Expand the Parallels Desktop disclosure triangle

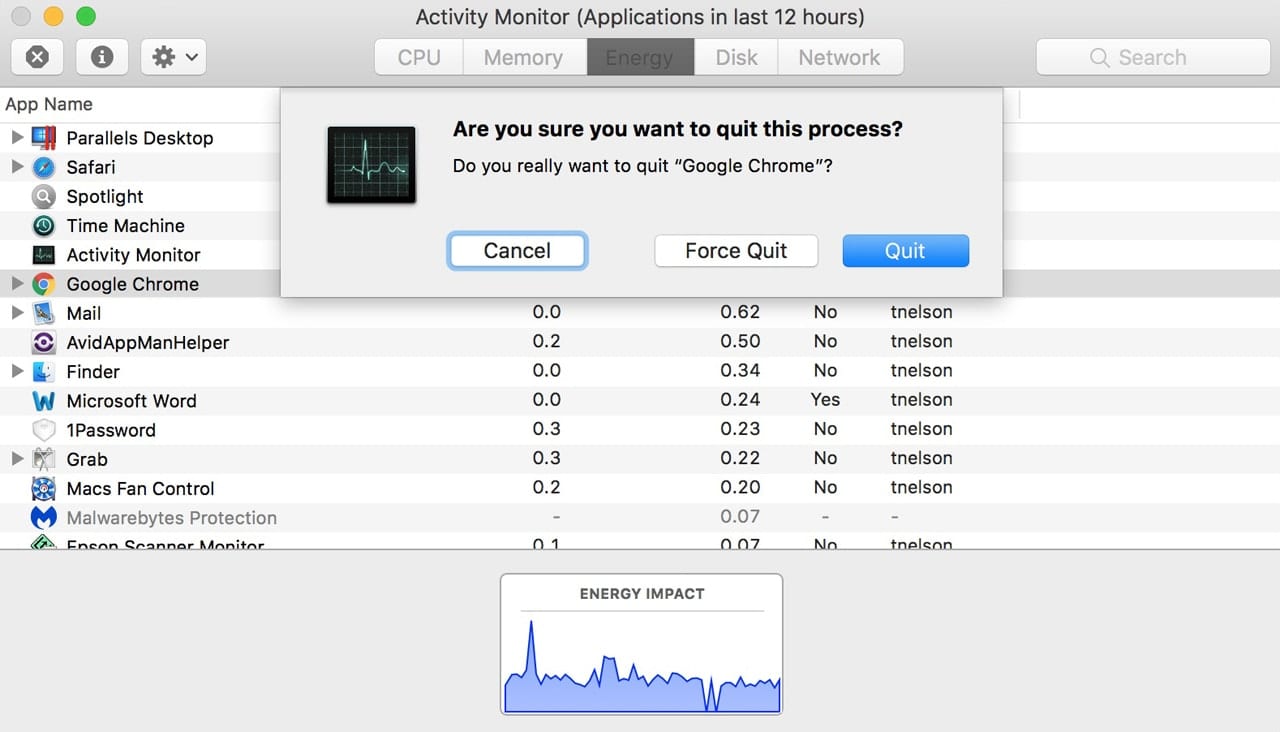(x=17, y=138)
